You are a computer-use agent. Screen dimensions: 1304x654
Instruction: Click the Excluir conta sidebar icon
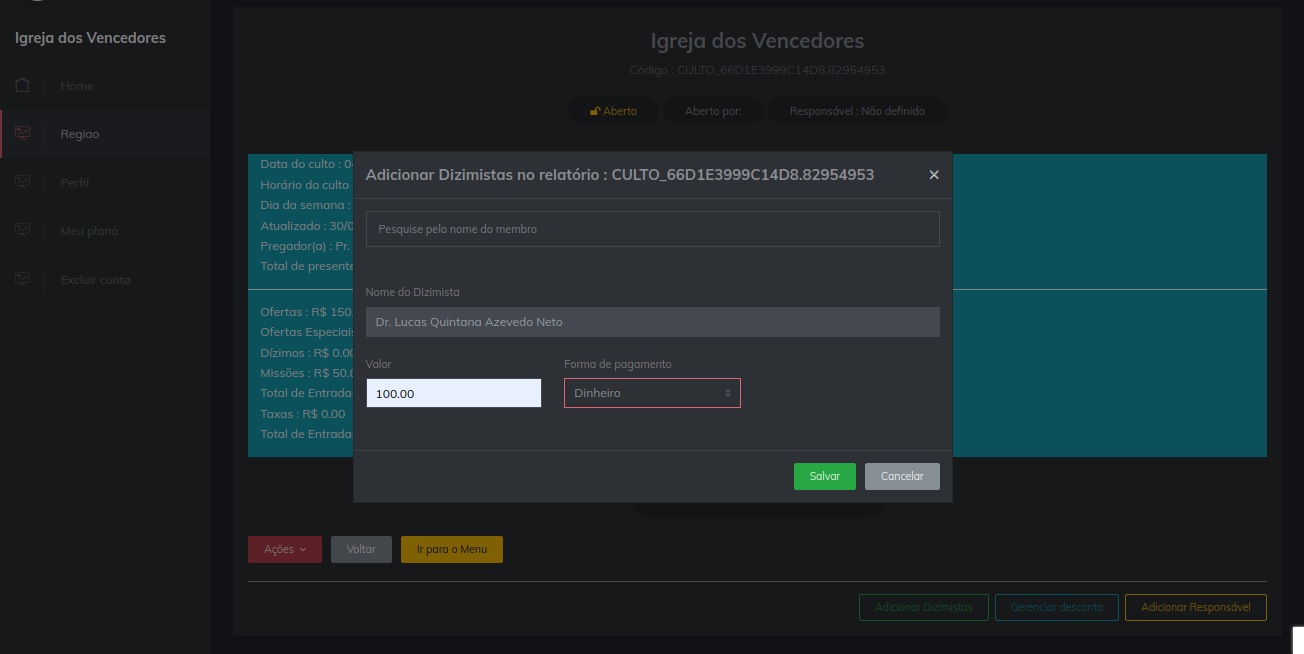pos(22,279)
